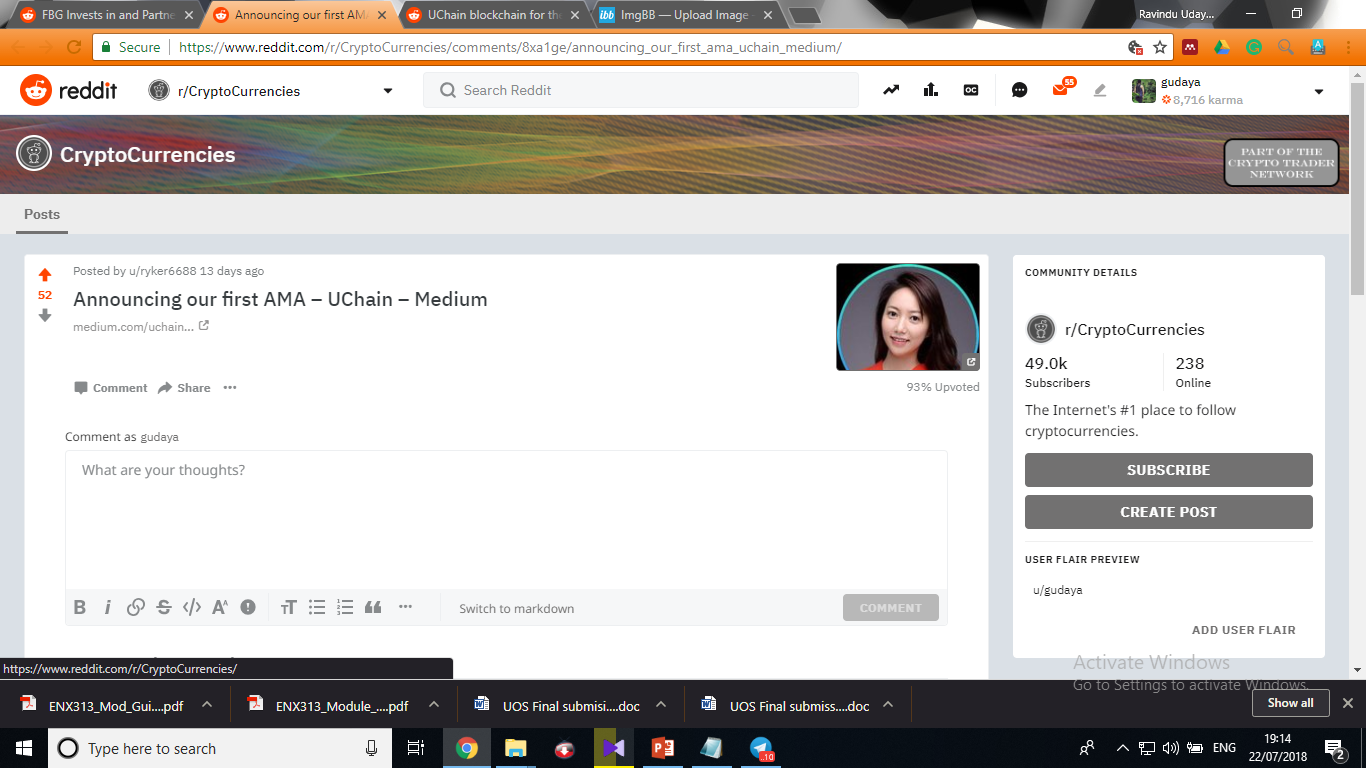
Task: Click the Search Reddit field
Action: [x=641, y=90]
